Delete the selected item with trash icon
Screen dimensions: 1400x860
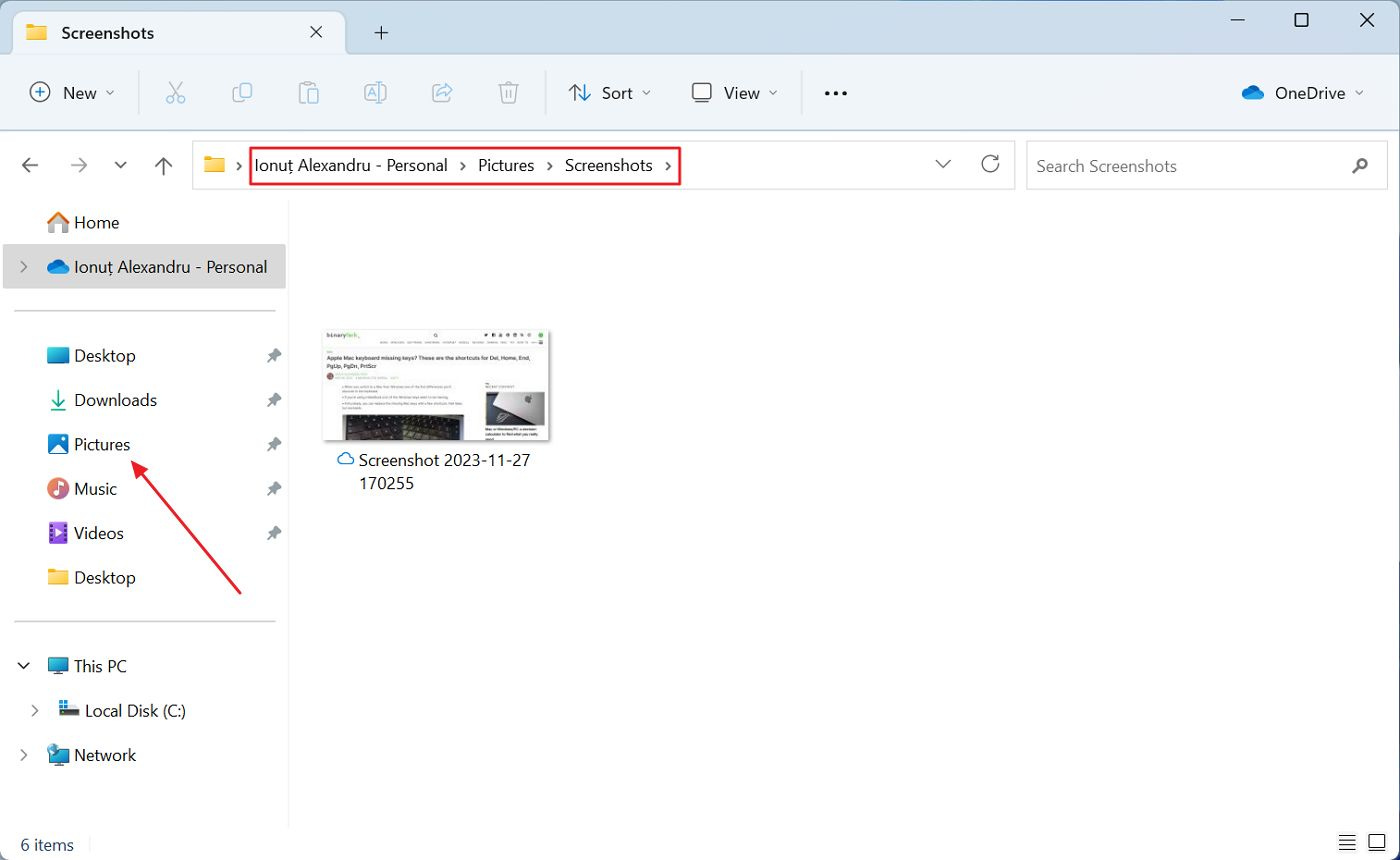coord(508,92)
